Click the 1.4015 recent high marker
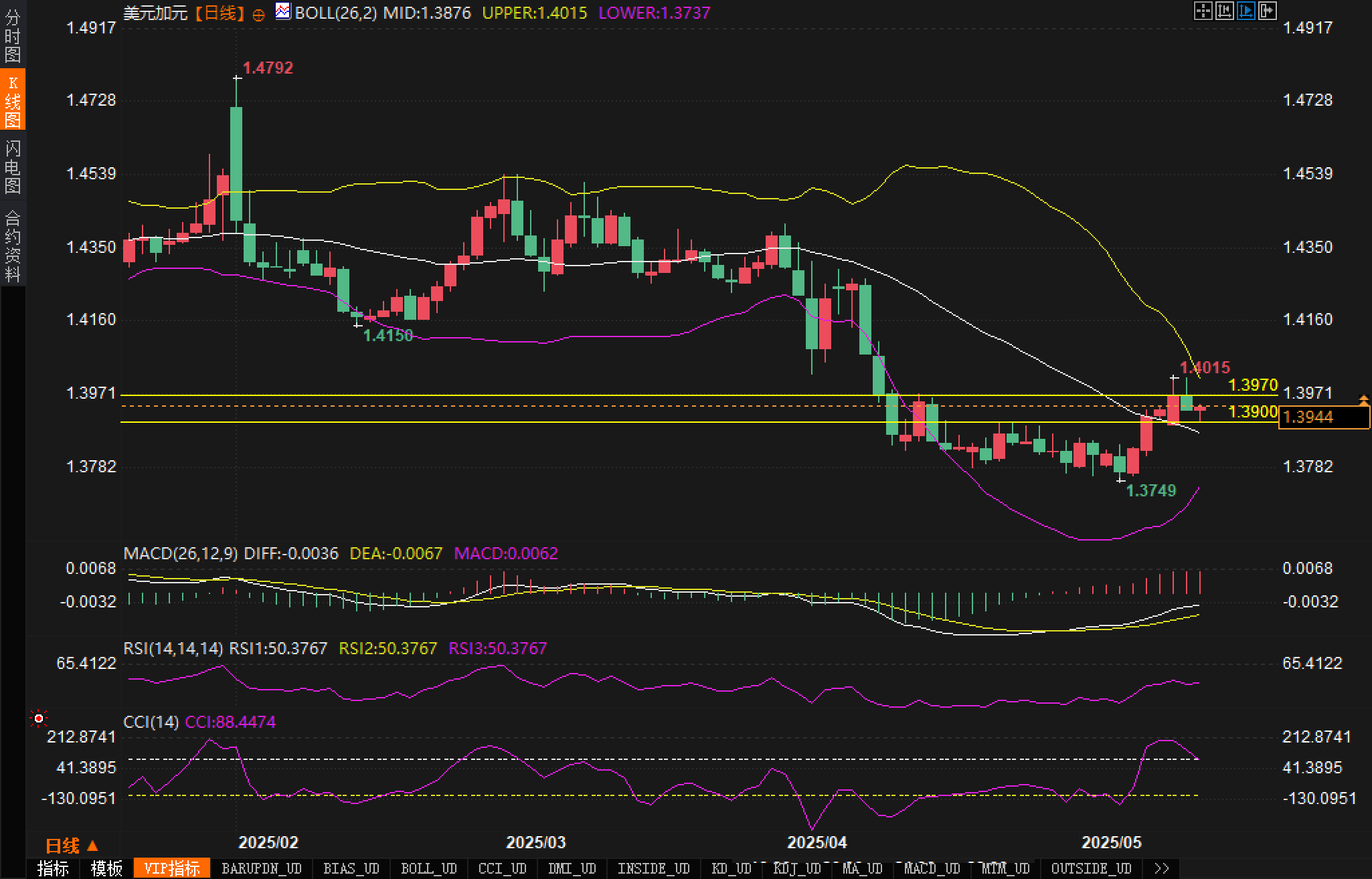Screen dimensions: 1372x879 1205,367
